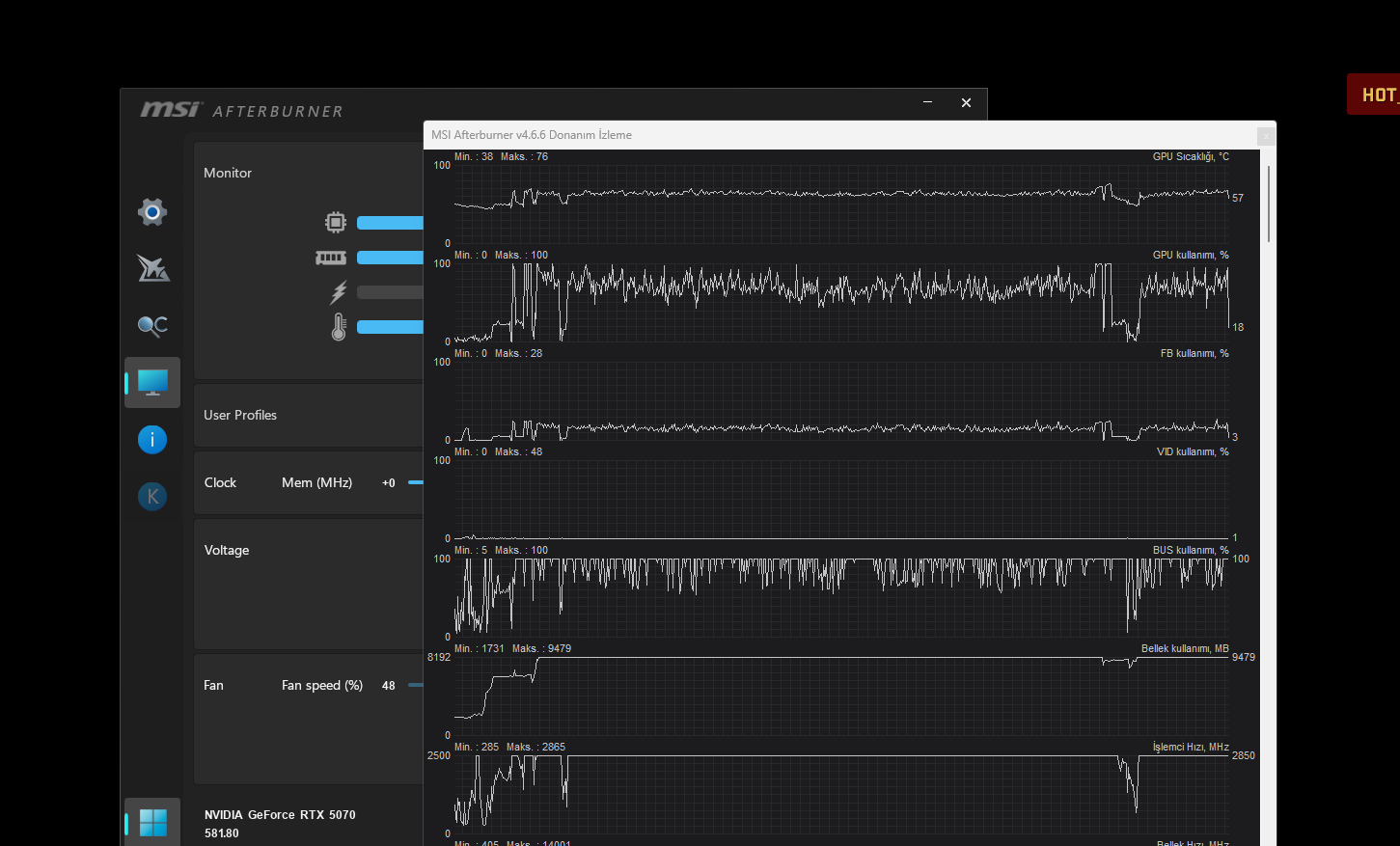Open the blue information icon
This screenshot has width=1400, height=846.
[152, 440]
